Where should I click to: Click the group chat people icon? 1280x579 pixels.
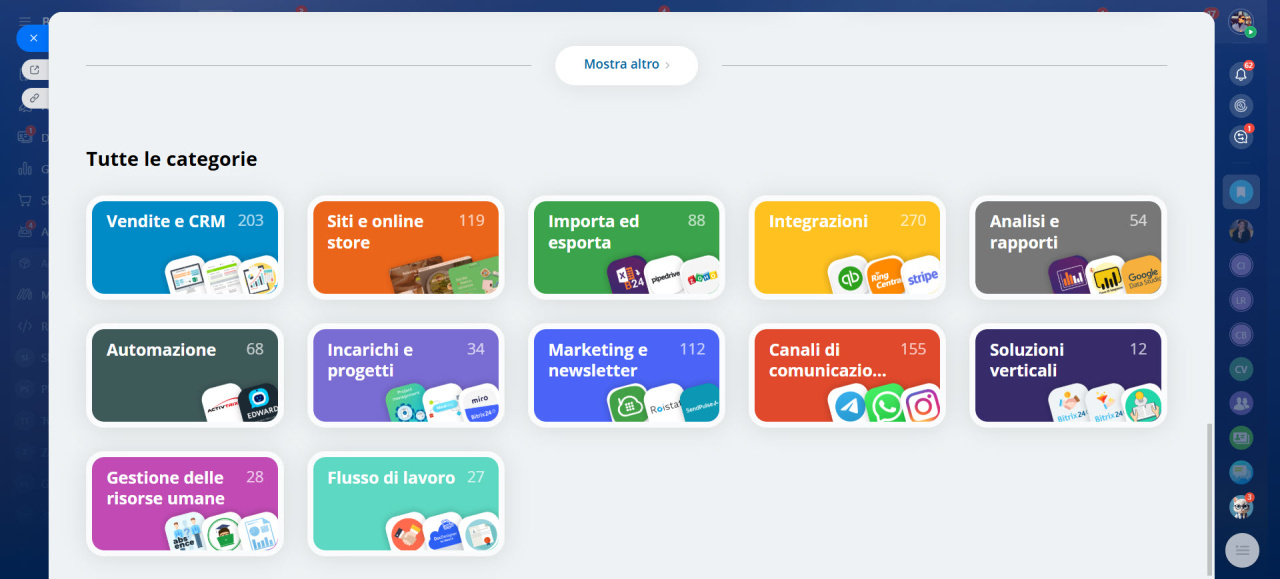pyautogui.click(x=1241, y=403)
